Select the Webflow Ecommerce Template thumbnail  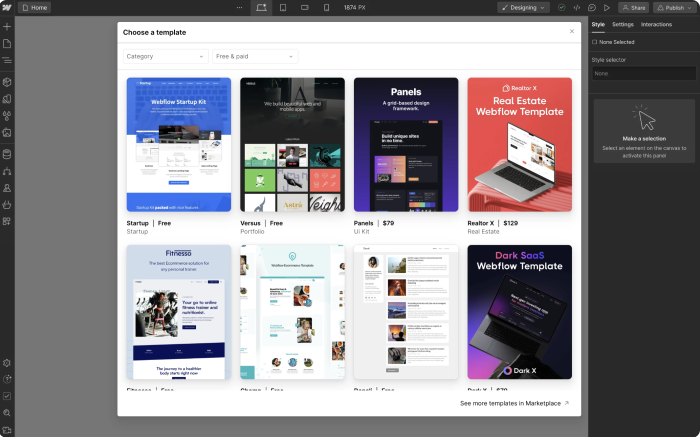point(292,312)
